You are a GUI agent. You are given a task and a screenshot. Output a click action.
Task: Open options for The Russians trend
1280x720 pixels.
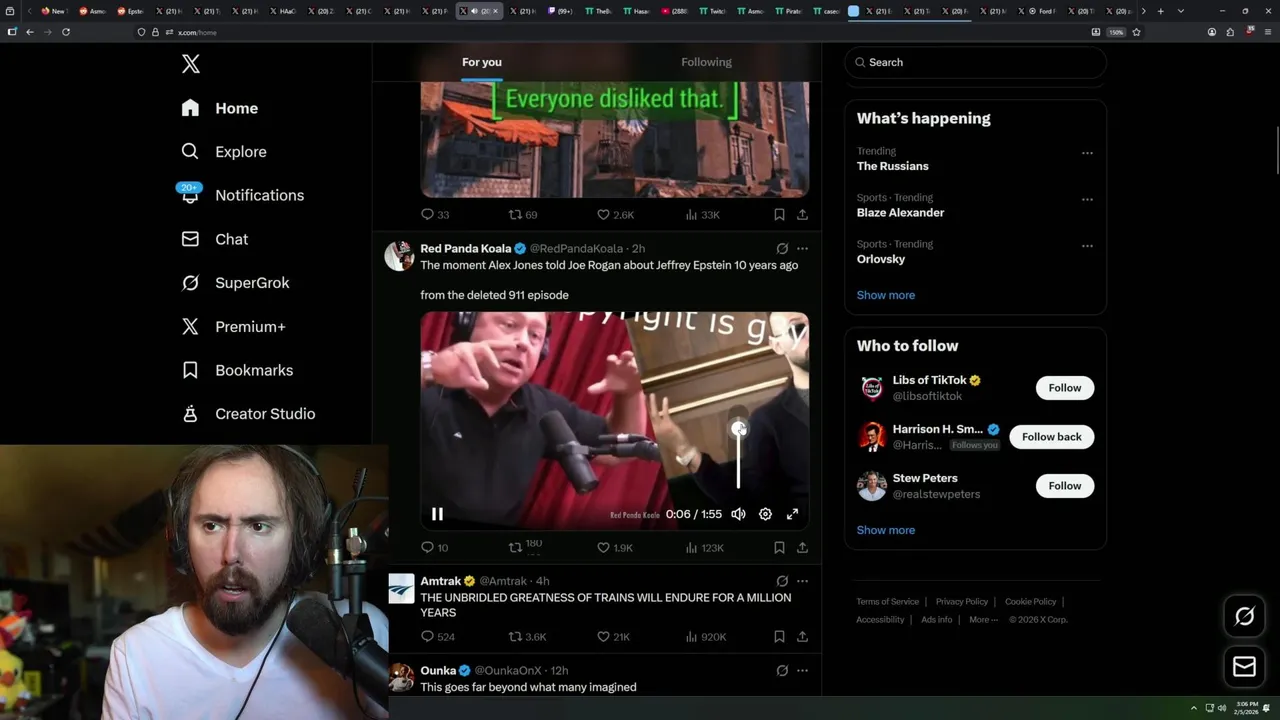(1087, 153)
